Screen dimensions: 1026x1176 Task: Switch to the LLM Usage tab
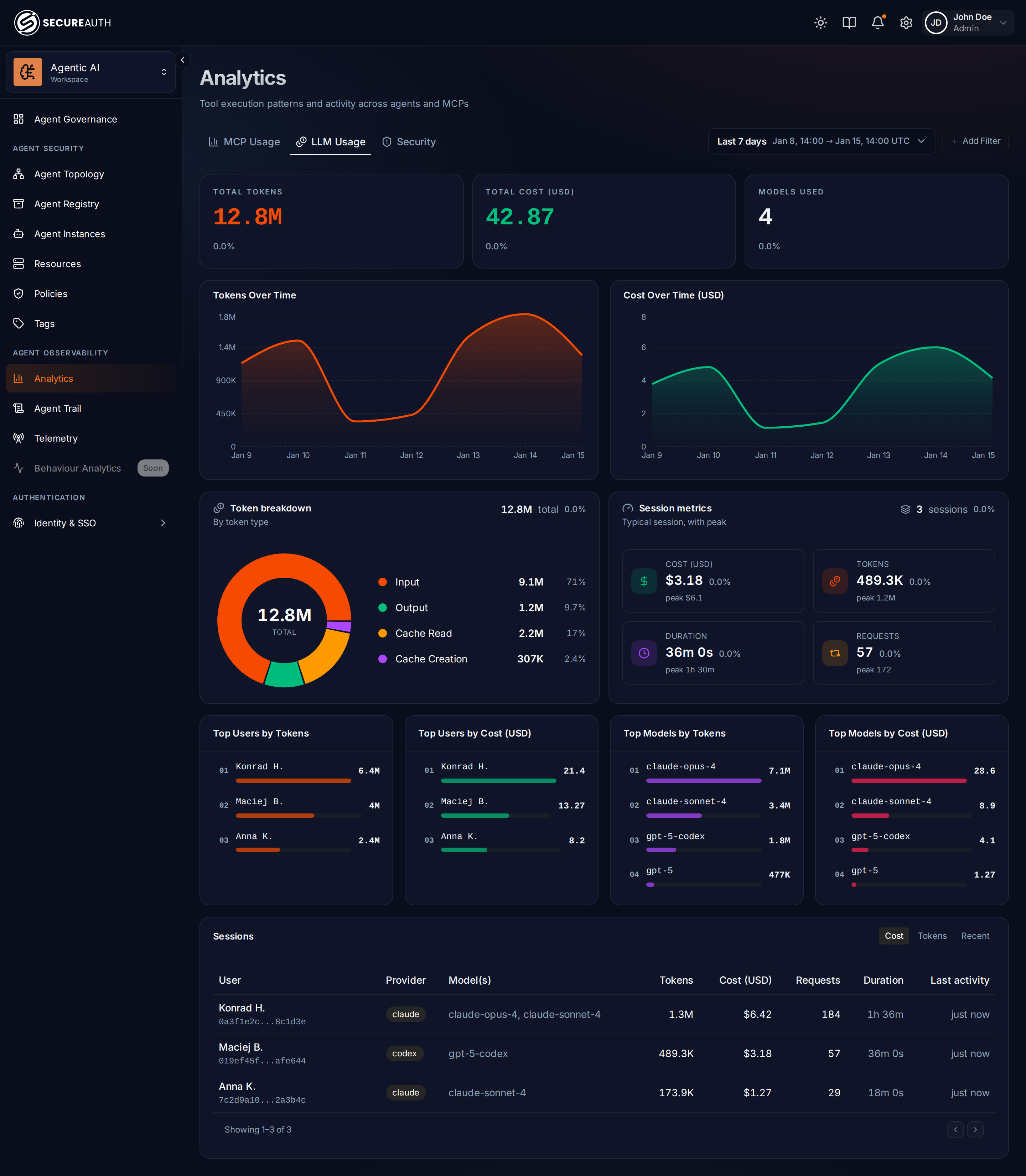(x=330, y=142)
